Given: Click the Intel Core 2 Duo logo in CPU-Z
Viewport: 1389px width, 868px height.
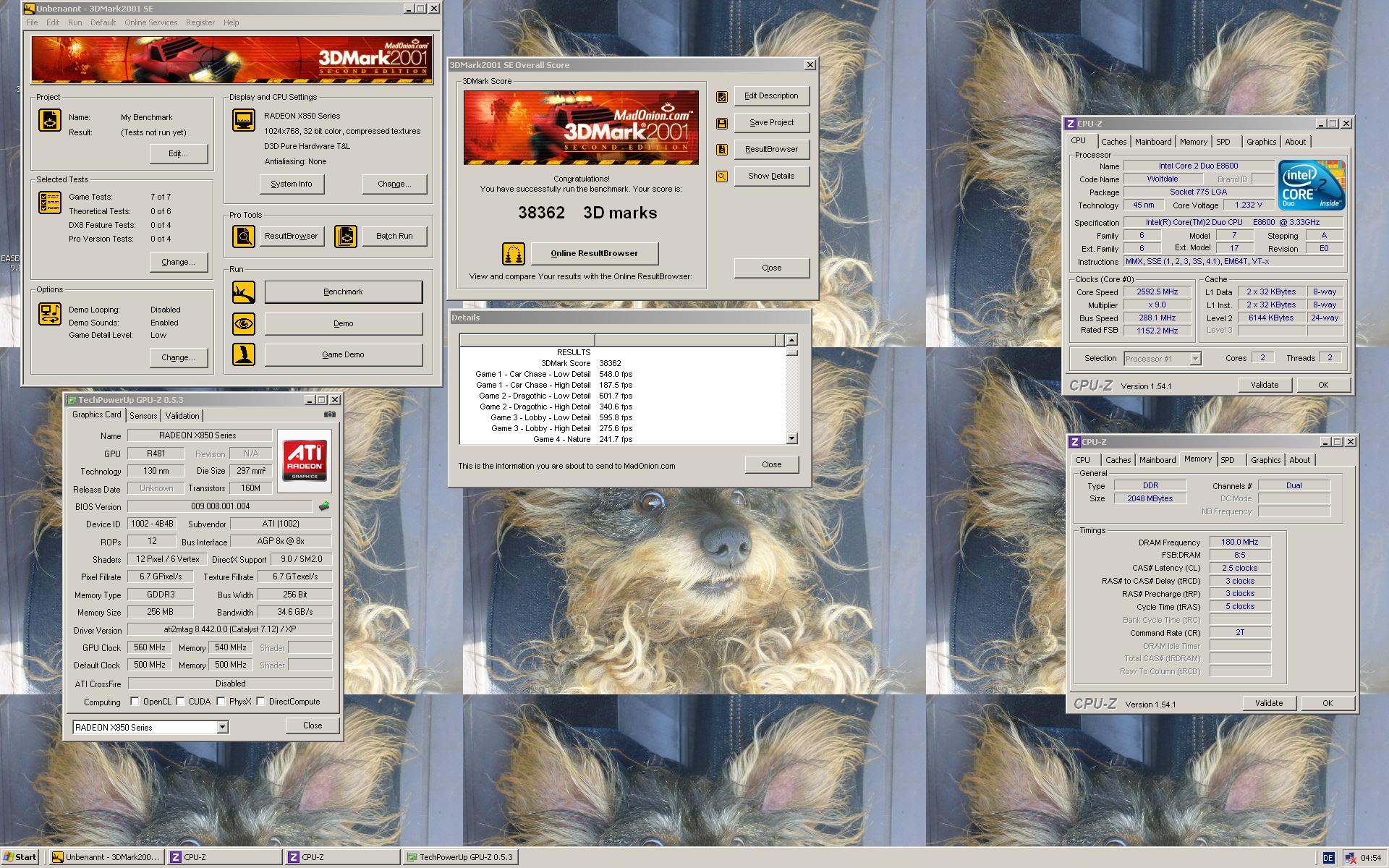Looking at the screenshot, I should click(x=1311, y=185).
